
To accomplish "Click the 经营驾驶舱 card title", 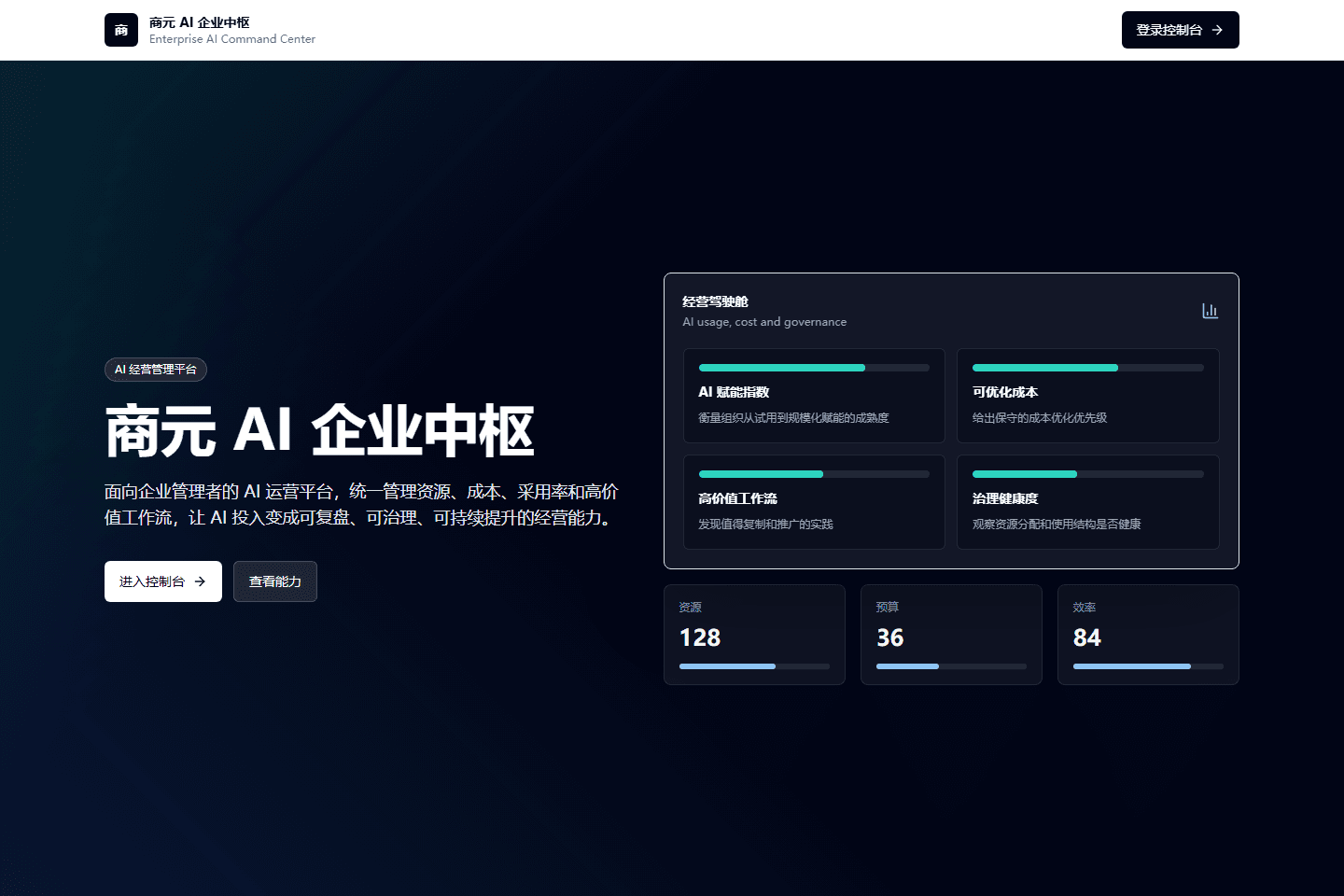I will click(715, 301).
